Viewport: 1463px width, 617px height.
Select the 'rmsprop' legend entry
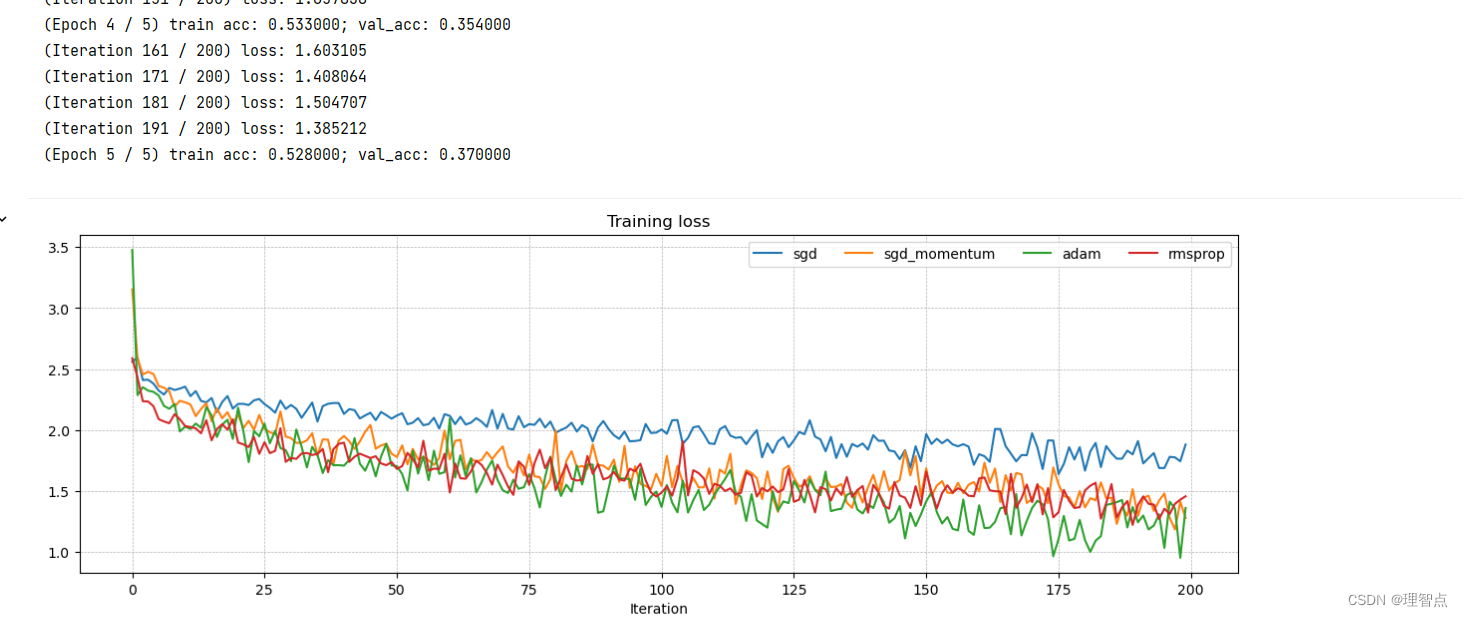click(1177, 254)
